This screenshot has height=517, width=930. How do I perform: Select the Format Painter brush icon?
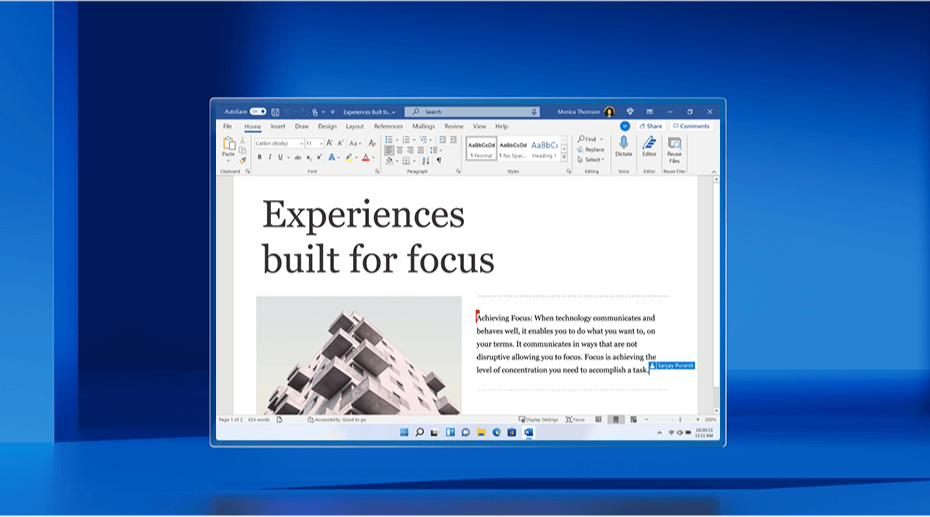pos(242,159)
